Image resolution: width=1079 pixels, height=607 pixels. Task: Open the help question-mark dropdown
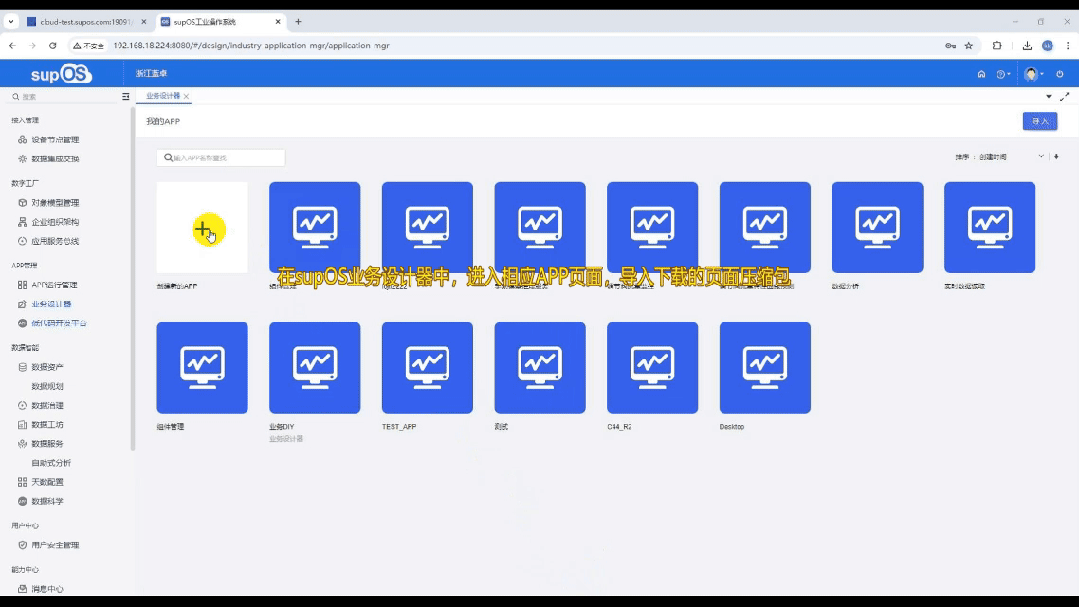tap(1003, 74)
